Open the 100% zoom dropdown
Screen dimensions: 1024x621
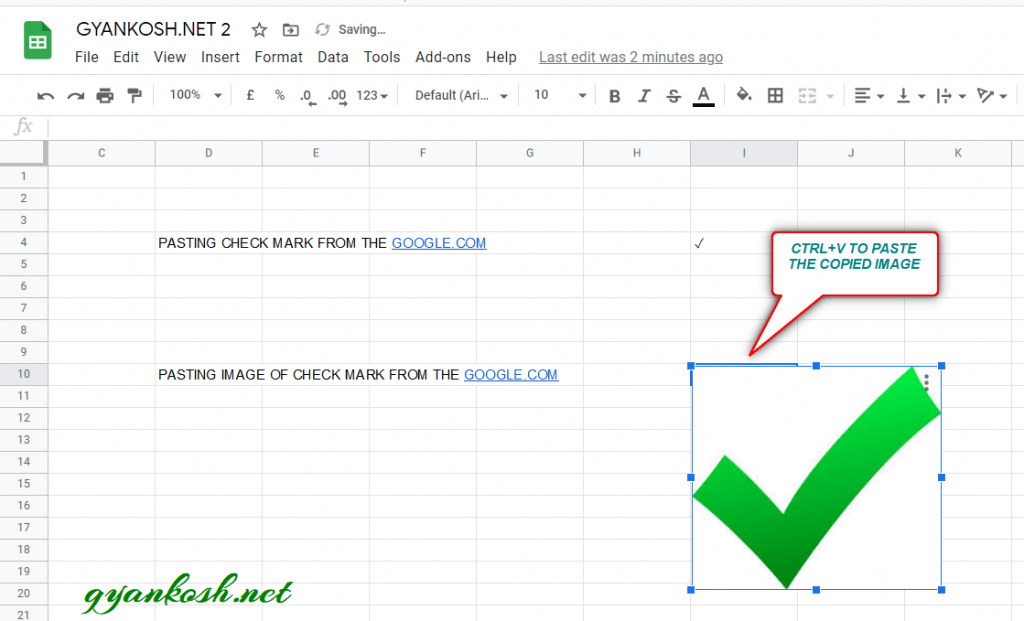pyautogui.click(x=195, y=95)
